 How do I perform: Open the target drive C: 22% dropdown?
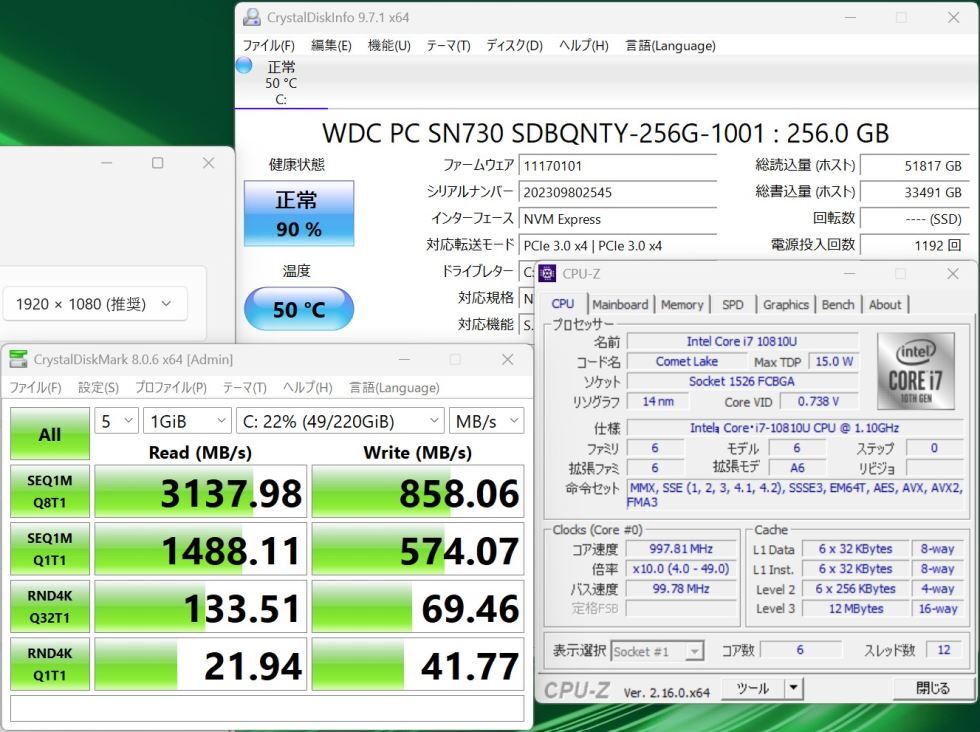point(340,421)
